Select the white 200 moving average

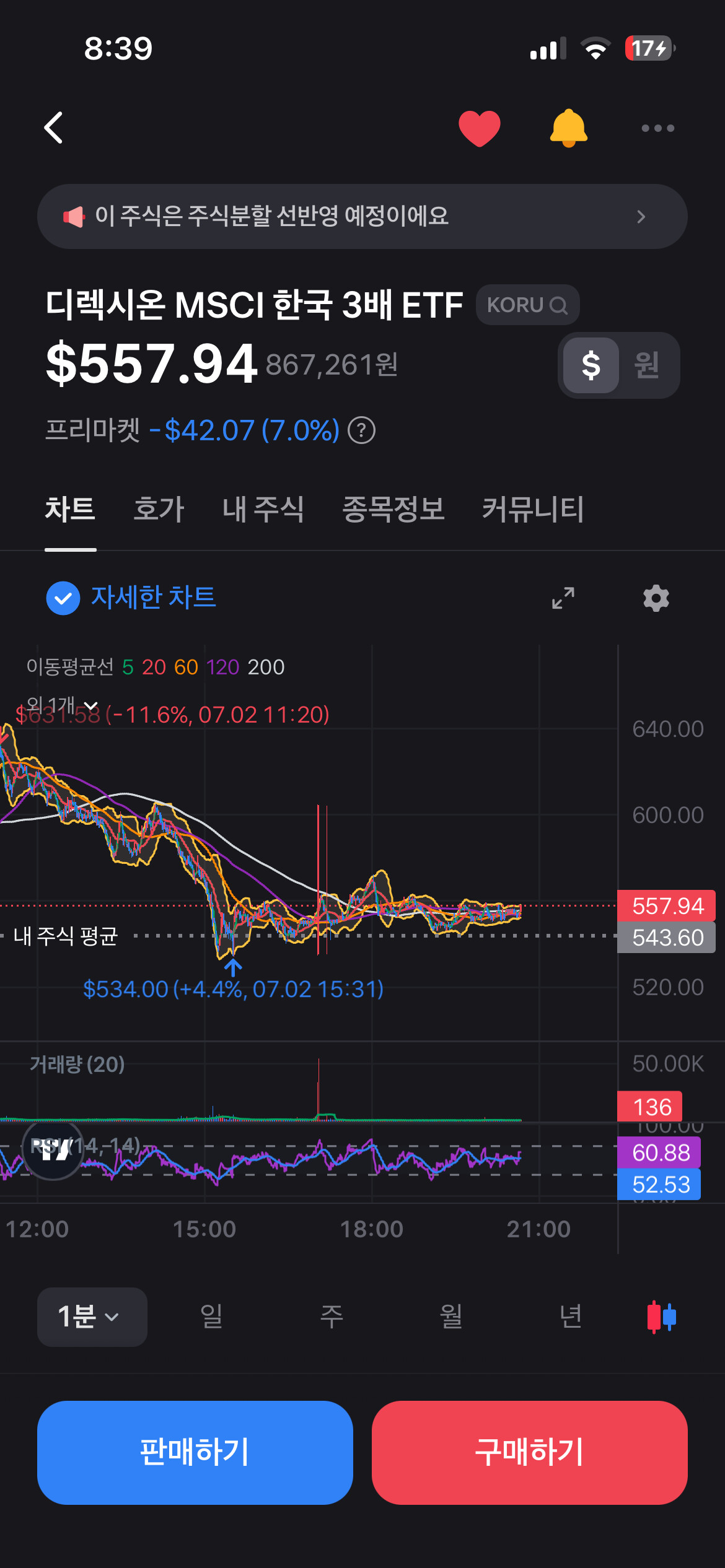click(266, 667)
